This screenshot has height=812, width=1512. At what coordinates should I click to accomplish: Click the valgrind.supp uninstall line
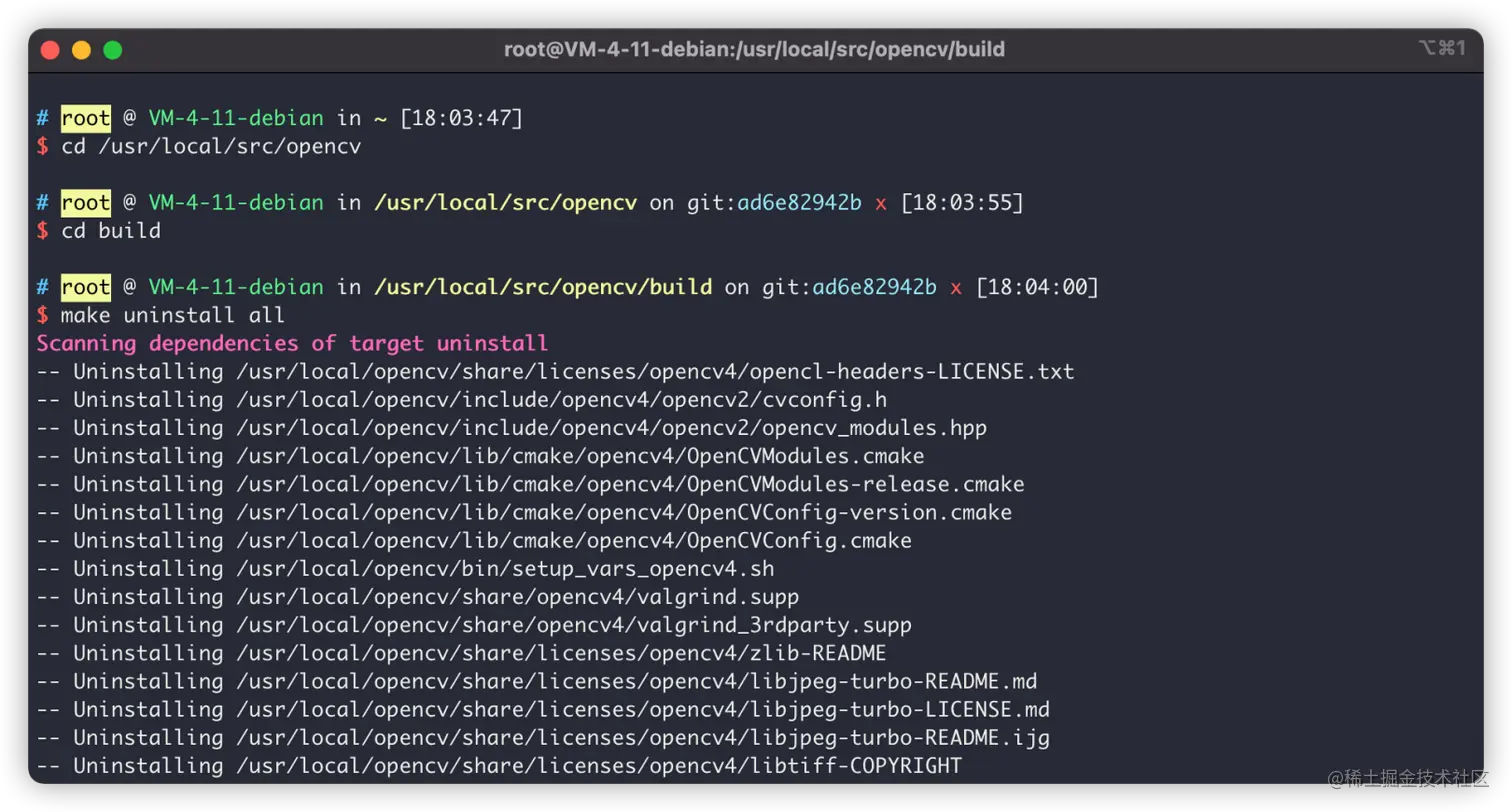(417, 596)
